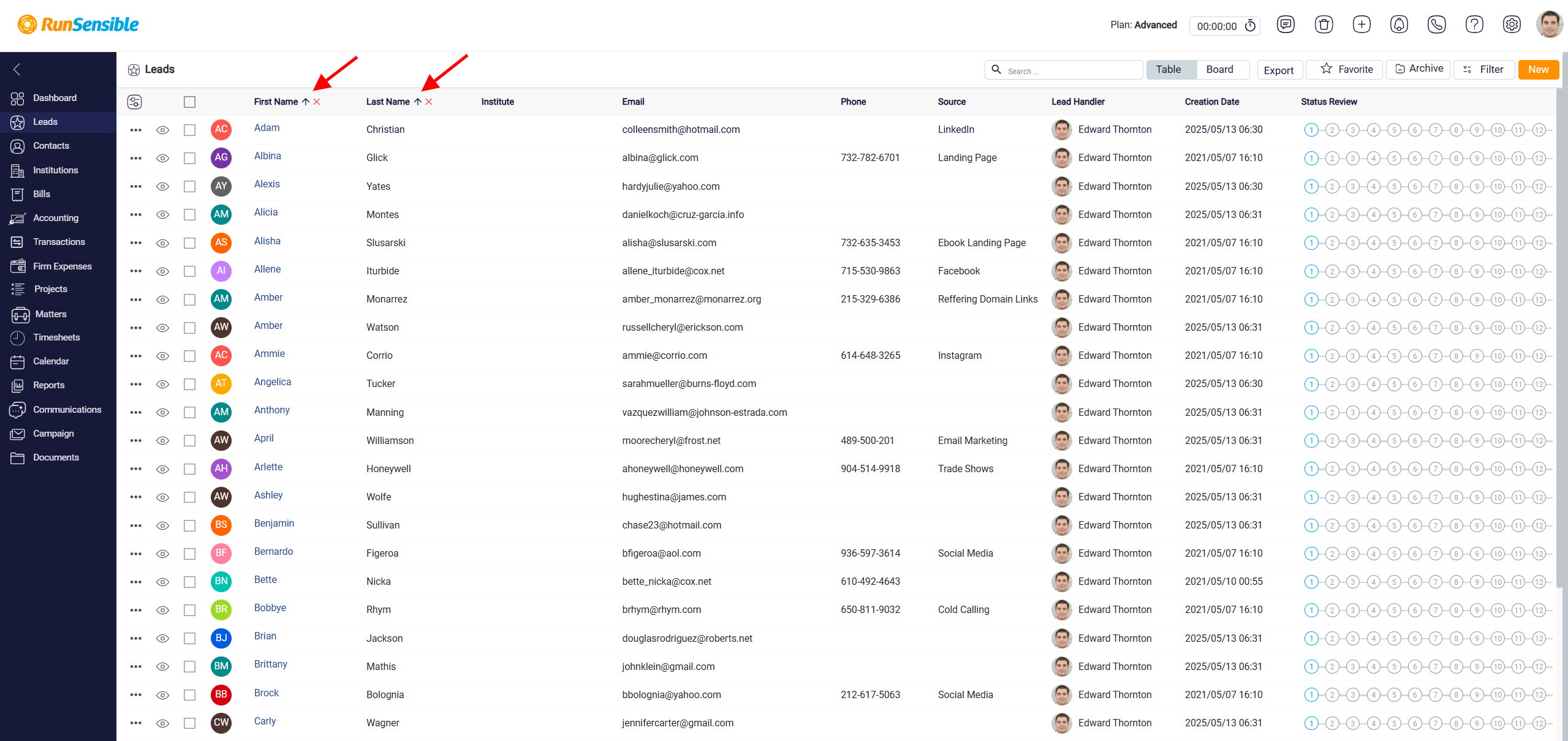Click the notification bell icon

coord(1399,24)
